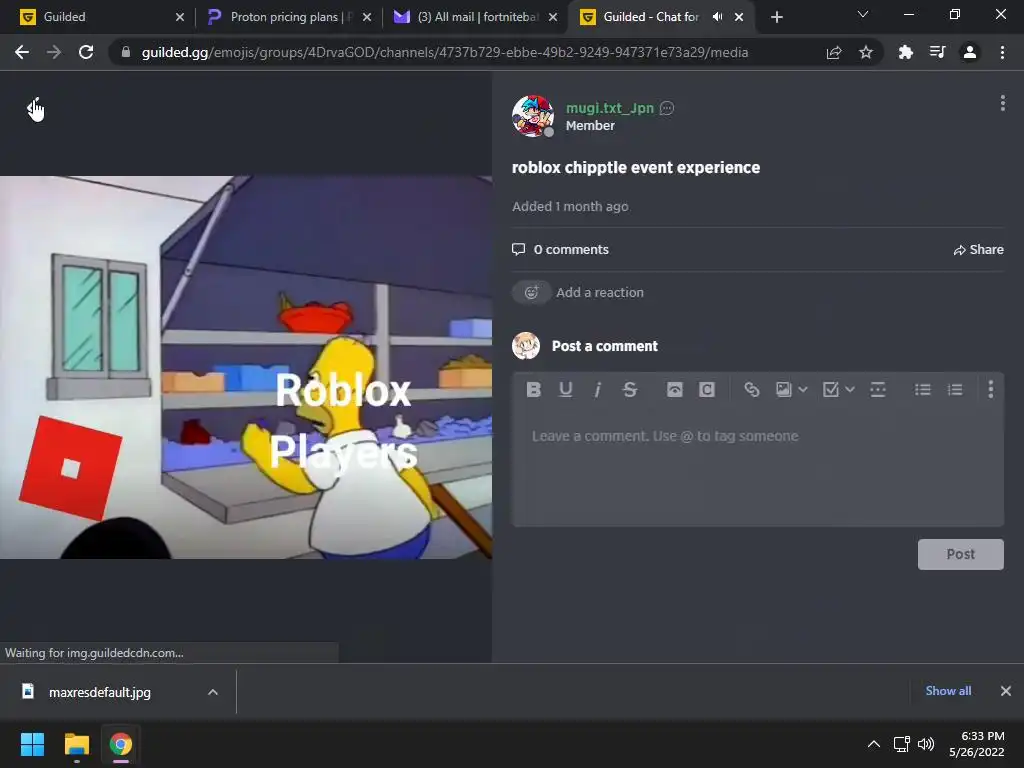Open Chrome three-dot main menu
The height and width of the screenshot is (768, 1024).
(1002, 52)
